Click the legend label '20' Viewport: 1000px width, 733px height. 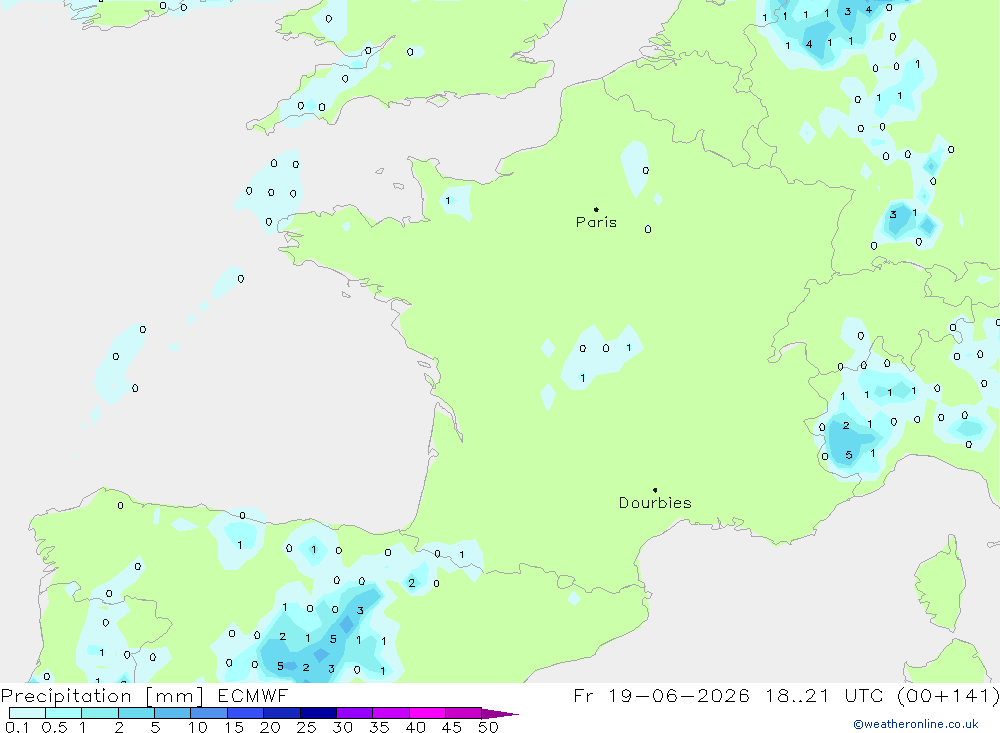(x=270, y=727)
